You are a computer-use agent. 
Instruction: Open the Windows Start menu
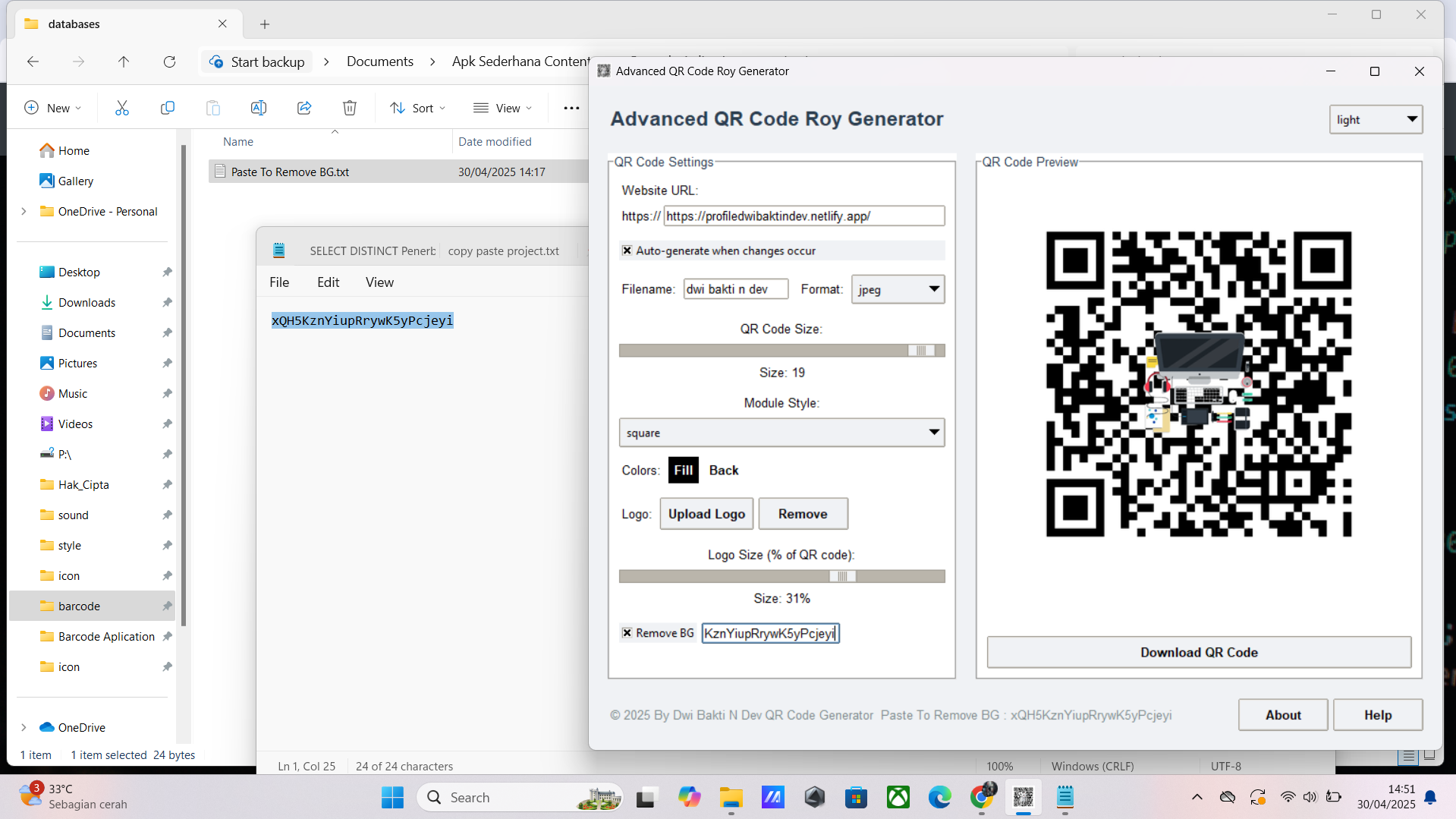[x=392, y=798]
